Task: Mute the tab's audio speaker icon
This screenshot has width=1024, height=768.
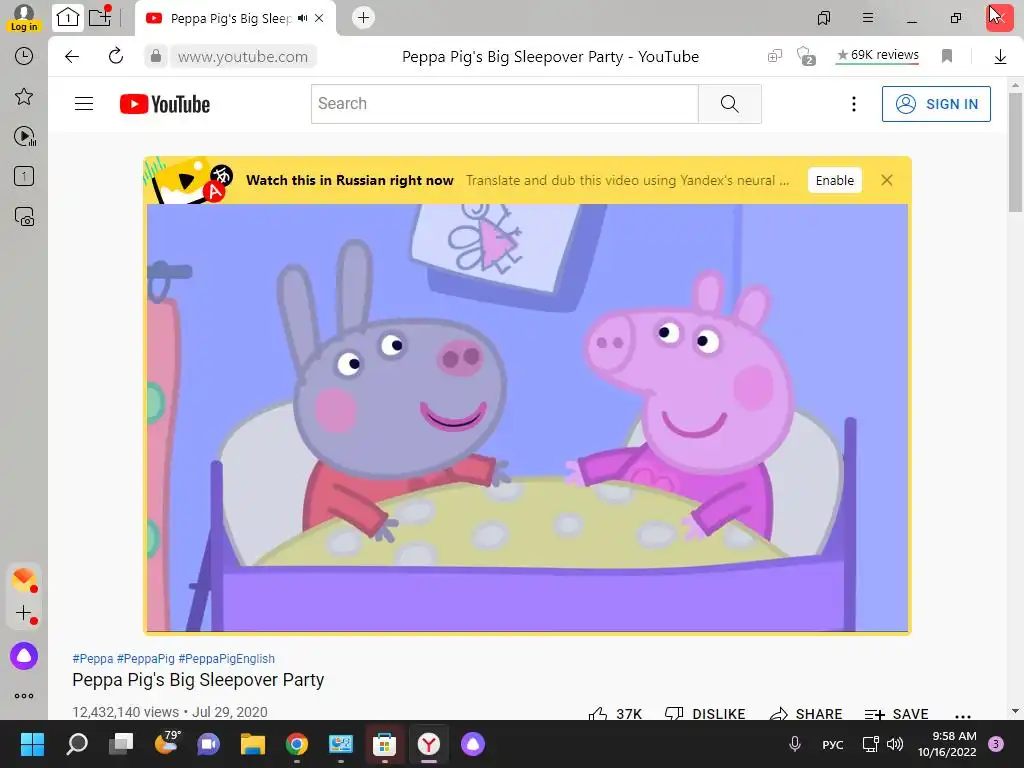Action: pos(302,18)
